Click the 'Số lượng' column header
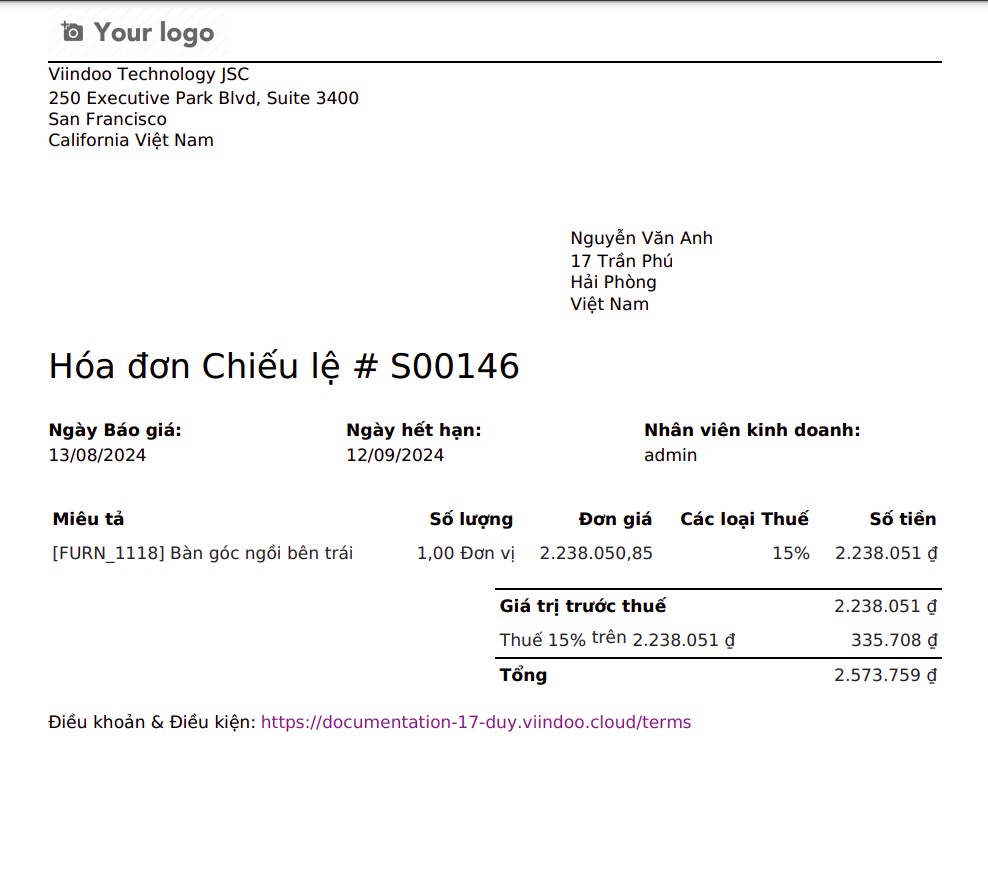Image resolution: width=988 pixels, height=877 pixels. (471, 519)
